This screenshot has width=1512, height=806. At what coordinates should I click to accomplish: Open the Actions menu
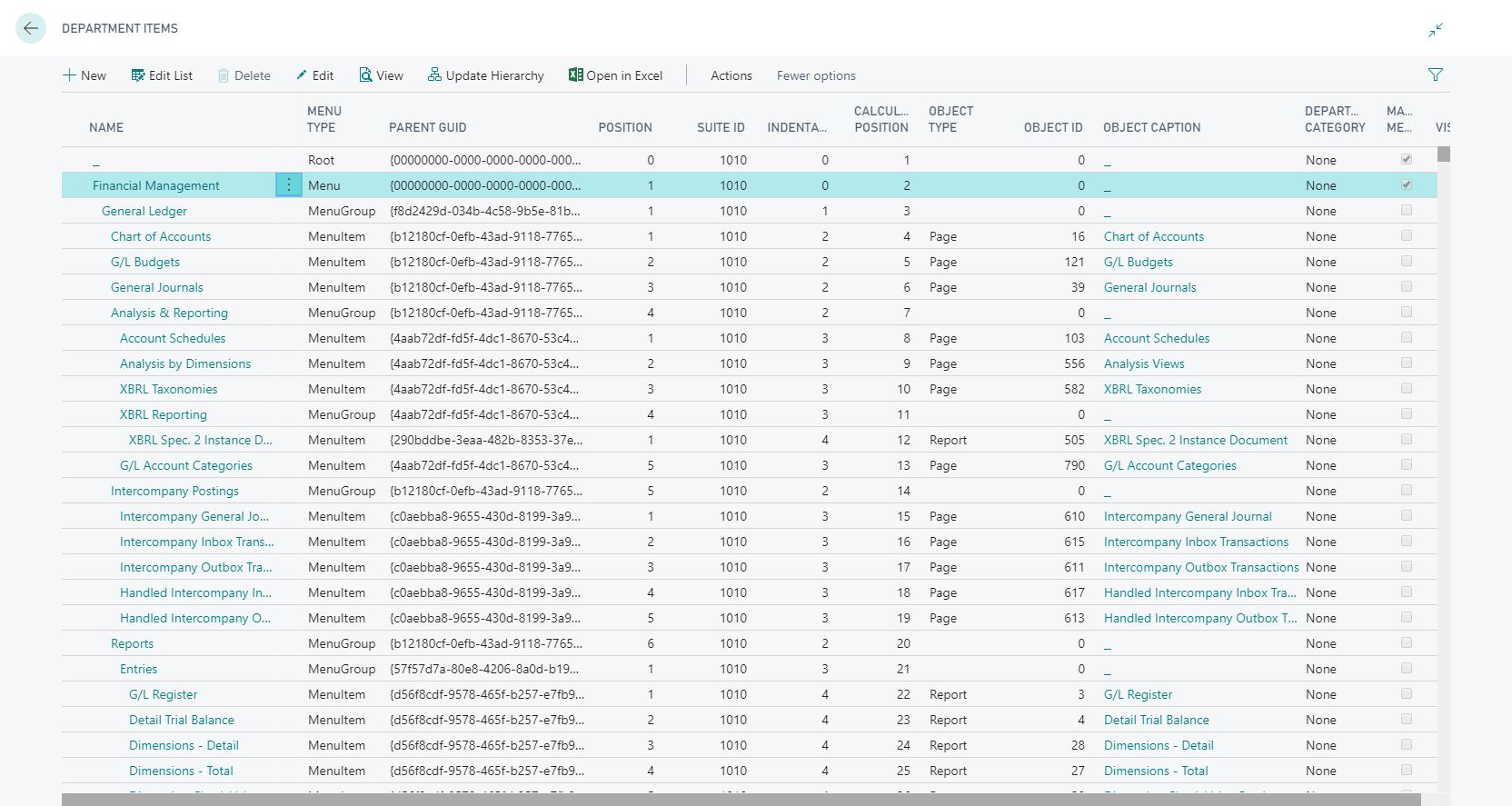[731, 75]
